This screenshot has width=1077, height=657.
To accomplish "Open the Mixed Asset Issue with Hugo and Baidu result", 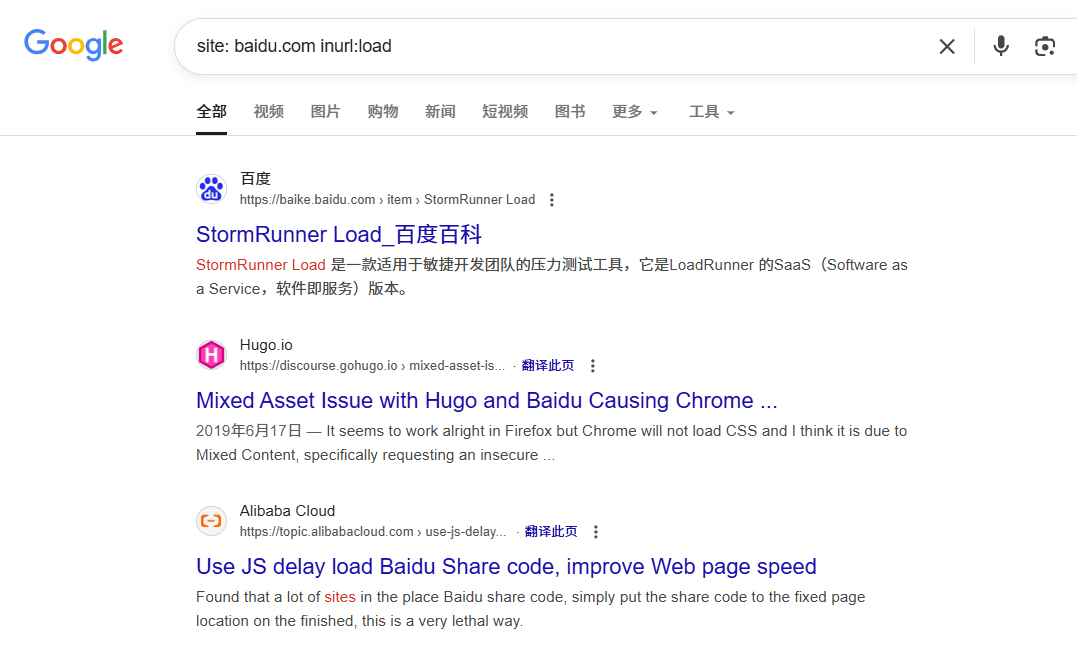I will tap(486, 401).
